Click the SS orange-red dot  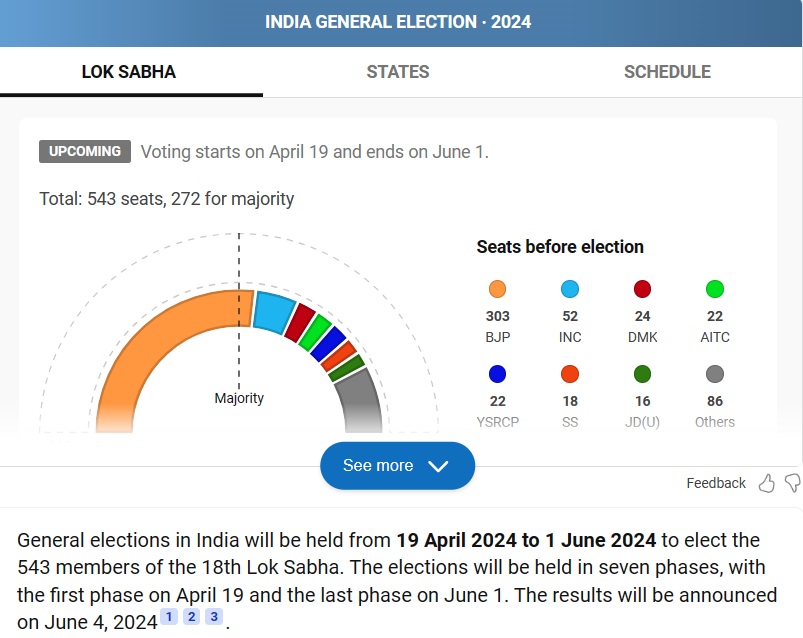coord(570,375)
